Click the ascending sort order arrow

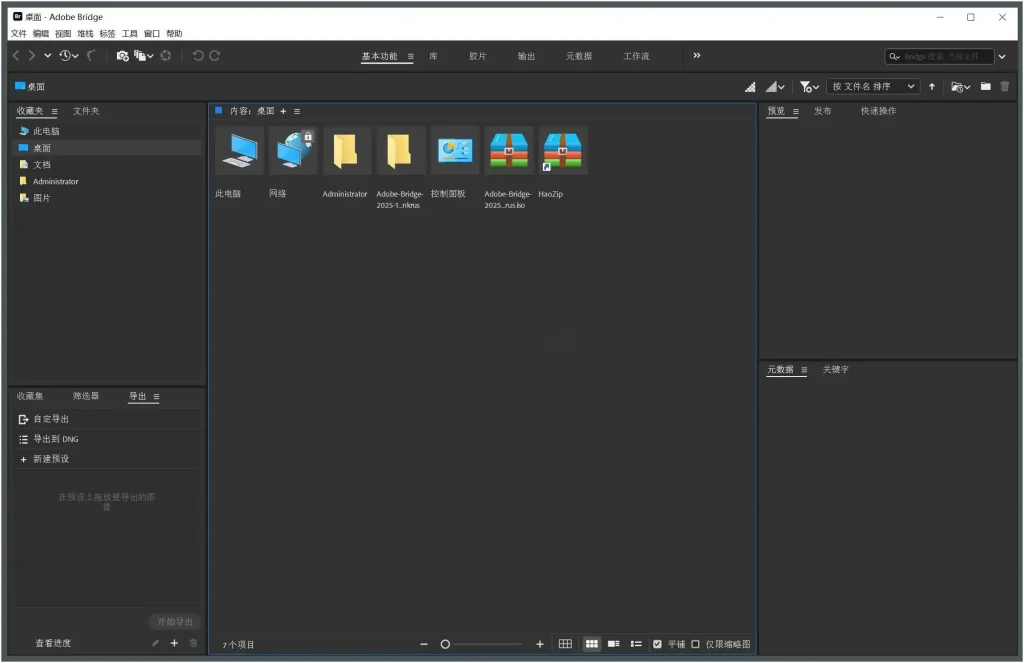coord(932,87)
